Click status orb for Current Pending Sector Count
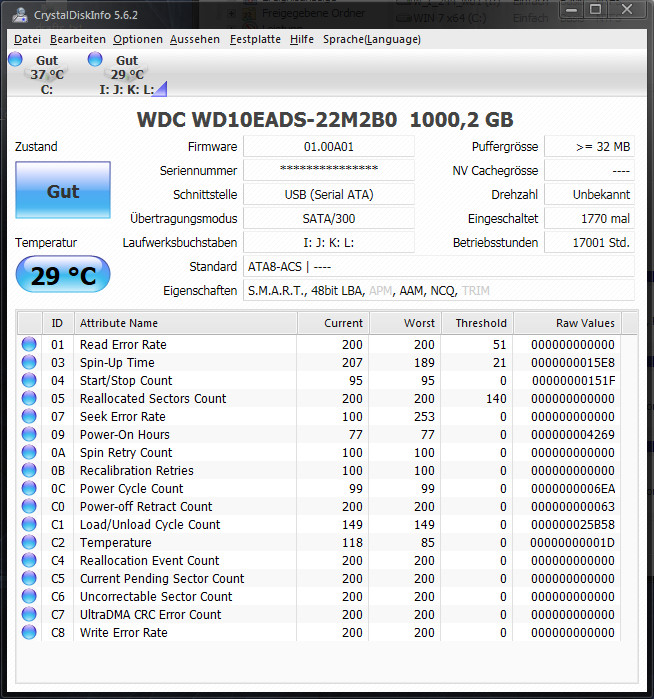This screenshot has height=699, width=654. pyautogui.click(x=29, y=578)
